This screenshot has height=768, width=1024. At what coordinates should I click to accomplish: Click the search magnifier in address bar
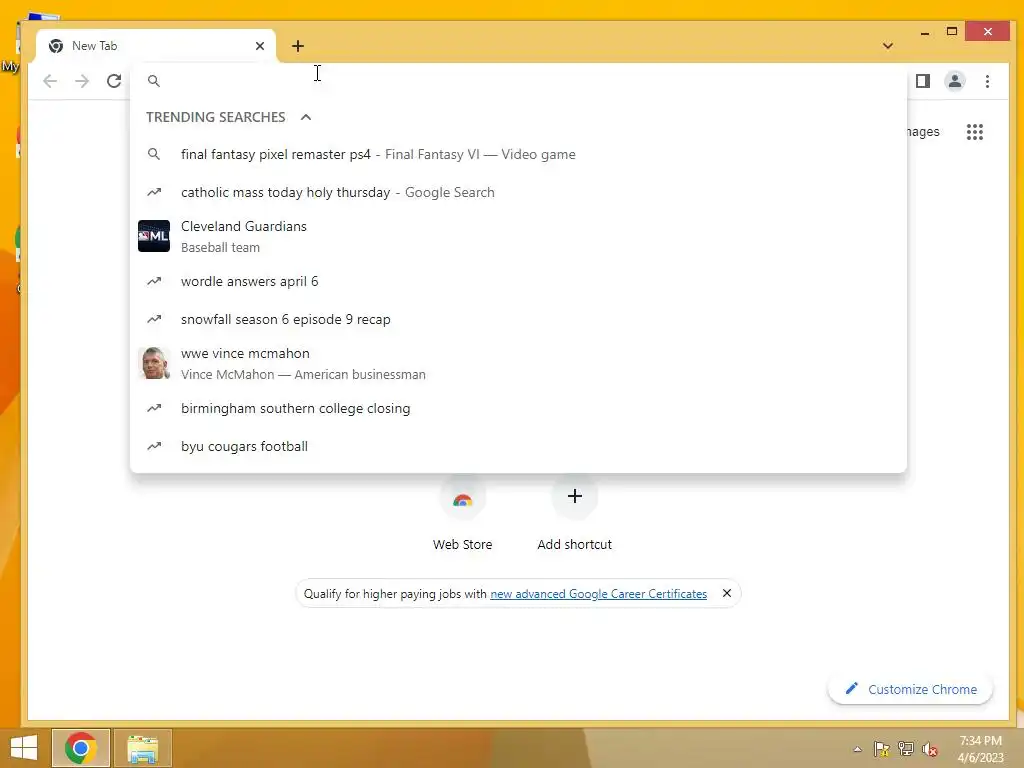(153, 81)
